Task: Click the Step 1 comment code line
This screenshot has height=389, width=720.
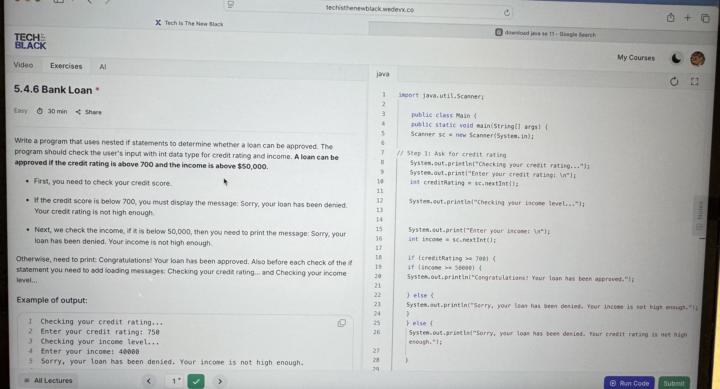Action: [x=451, y=154]
